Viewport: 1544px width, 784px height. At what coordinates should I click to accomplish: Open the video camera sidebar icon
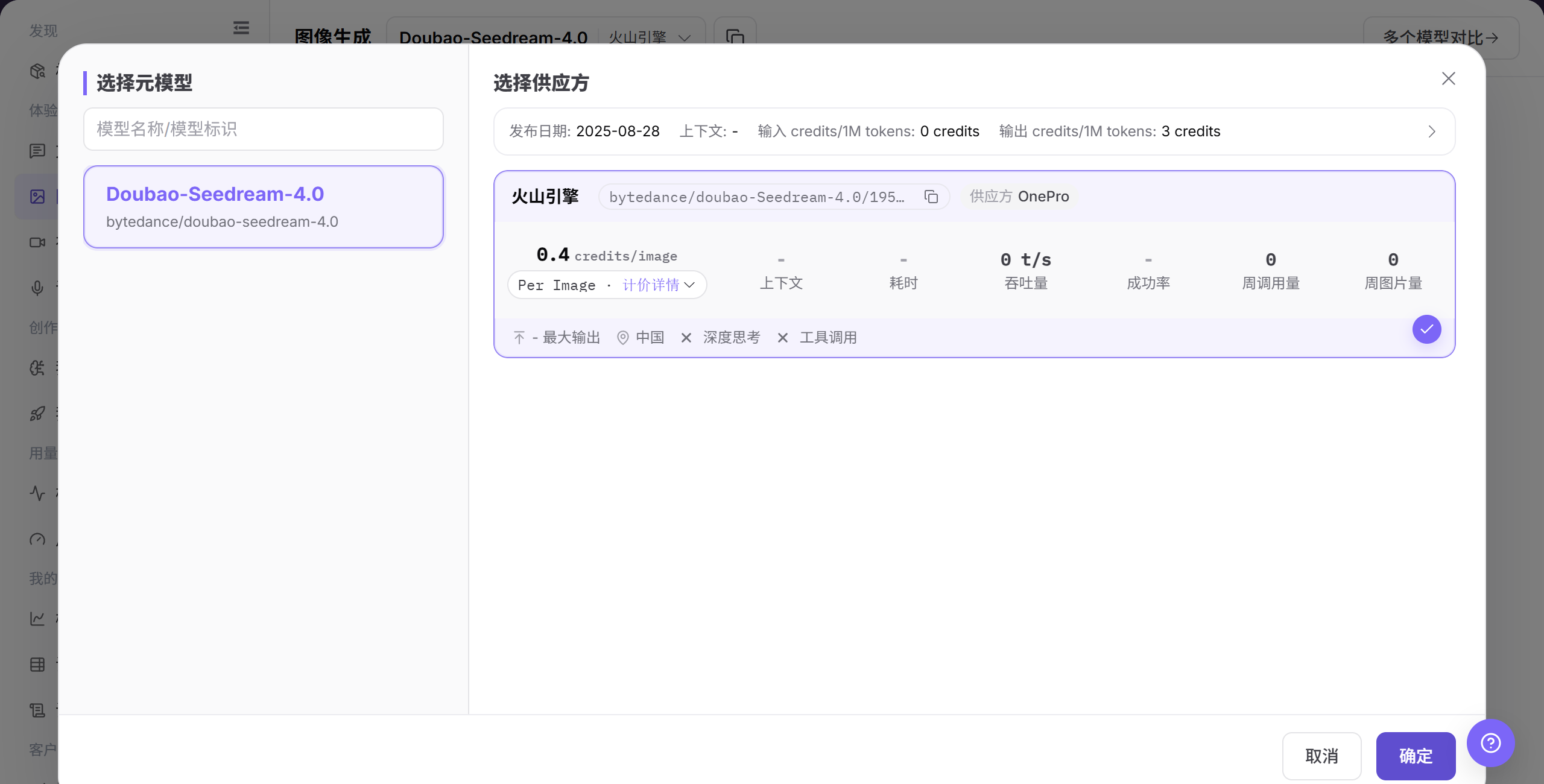tap(37, 242)
